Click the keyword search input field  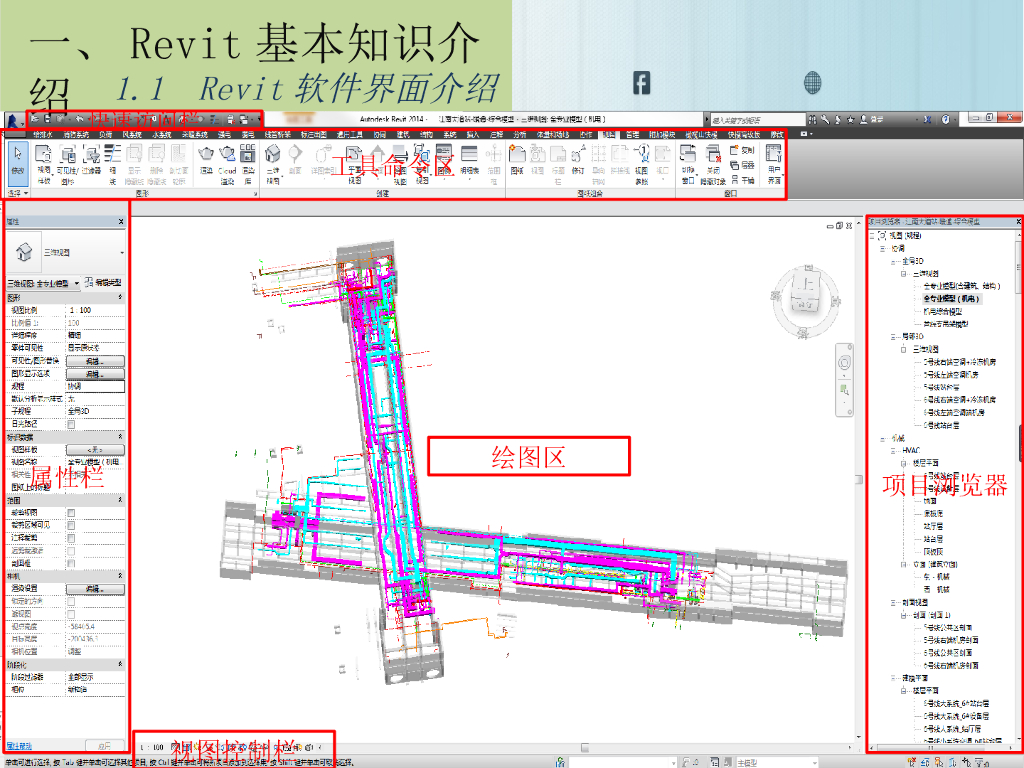(x=758, y=120)
